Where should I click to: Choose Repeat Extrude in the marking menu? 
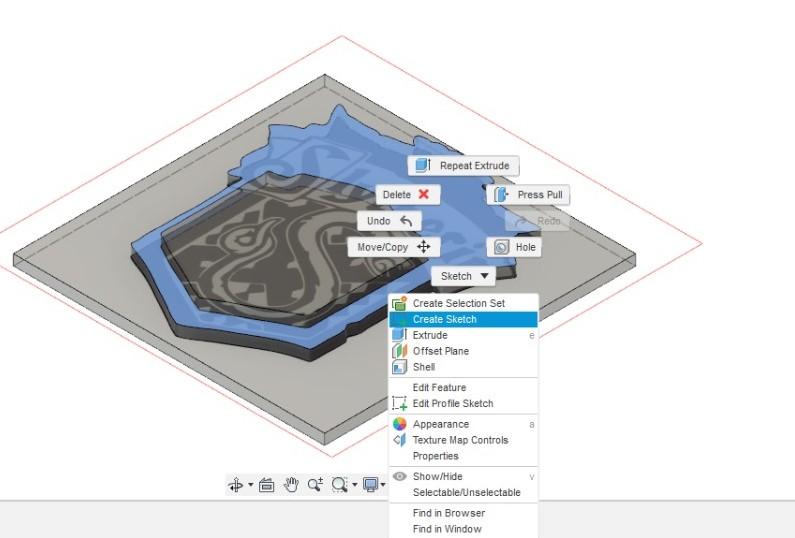[463, 166]
